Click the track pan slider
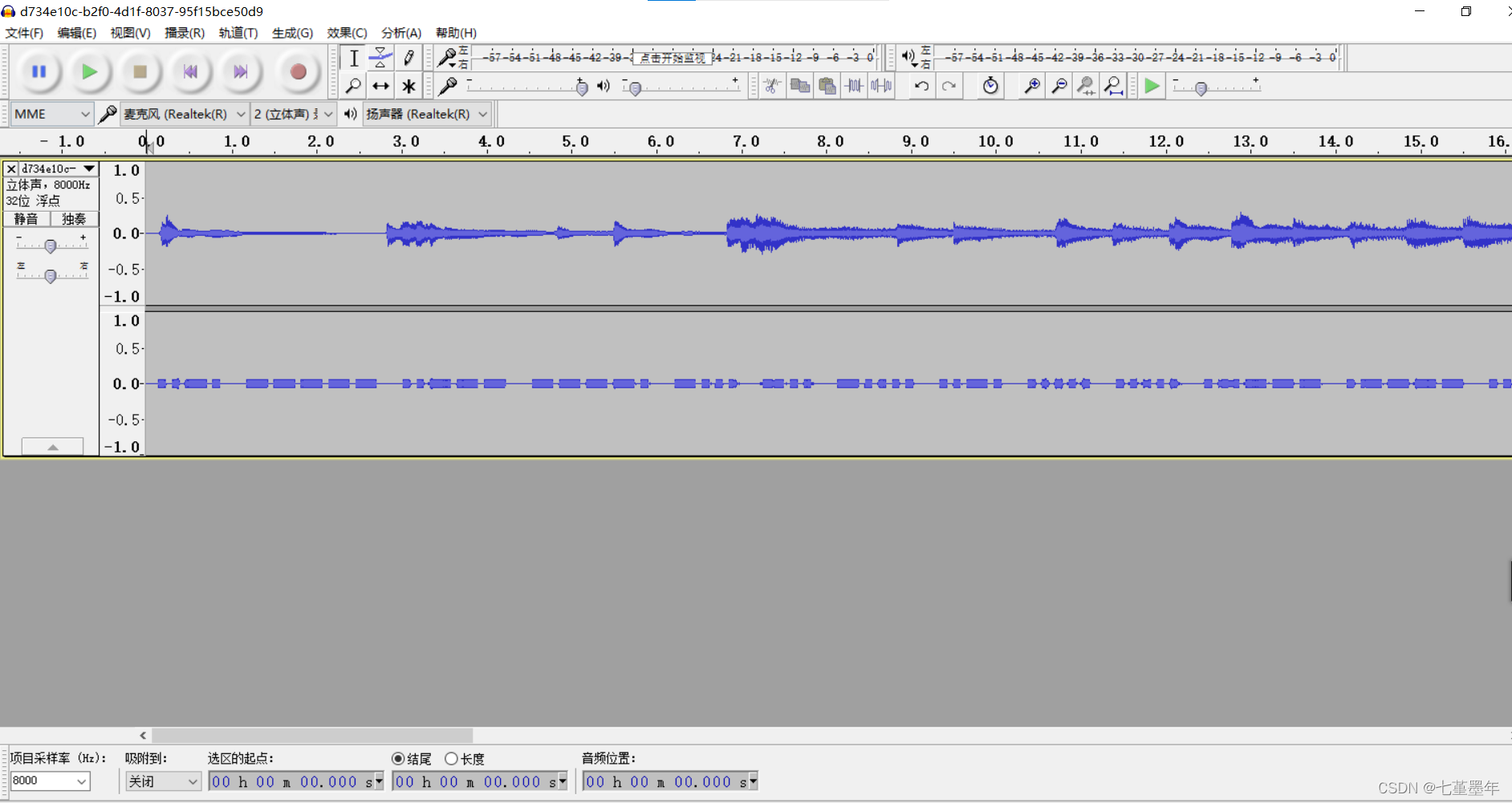 coord(51,275)
